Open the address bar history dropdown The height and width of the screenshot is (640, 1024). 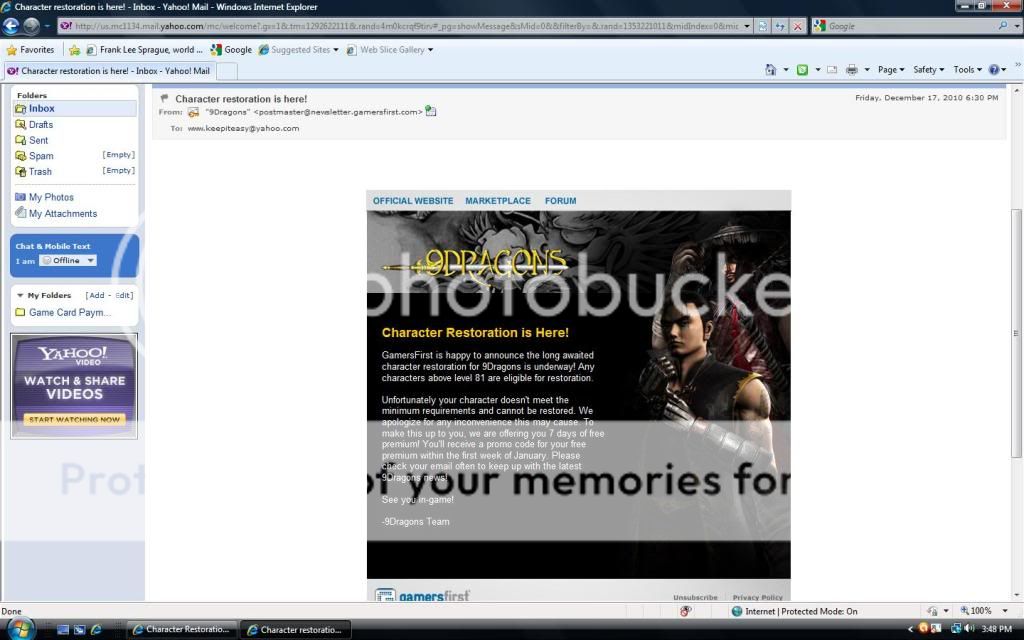click(747, 26)
